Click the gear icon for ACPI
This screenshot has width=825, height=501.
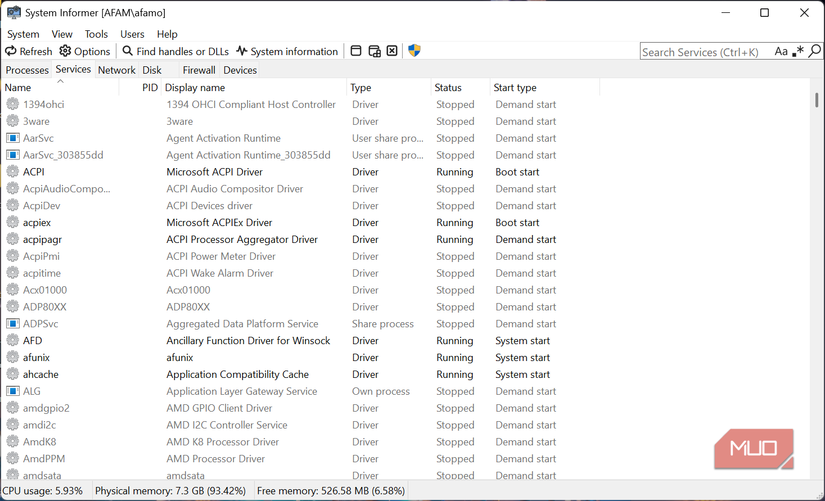click(x=13, y=172)
